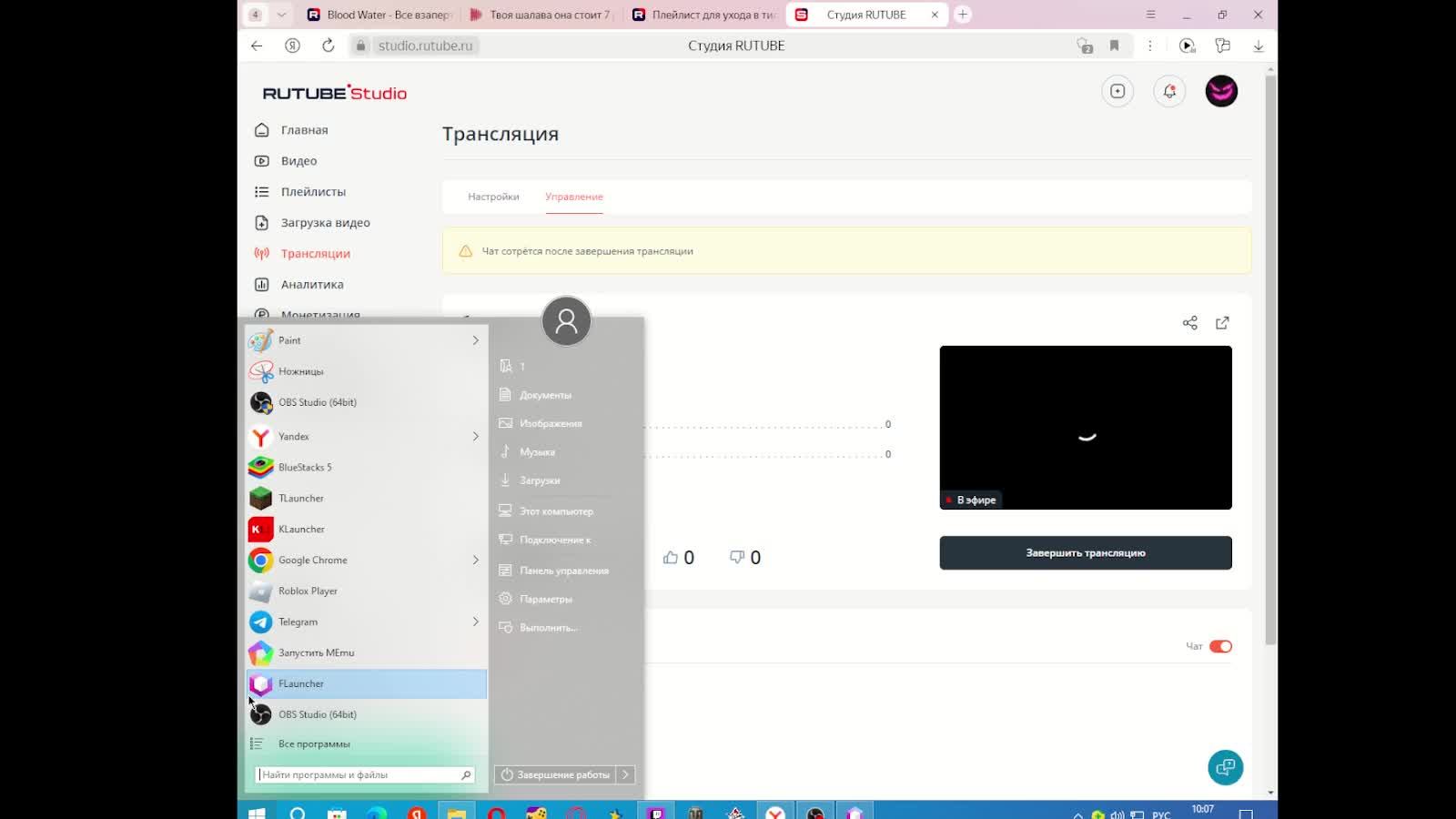
Task: Click the user account avatar in Start menu
Action: [566, 321]
